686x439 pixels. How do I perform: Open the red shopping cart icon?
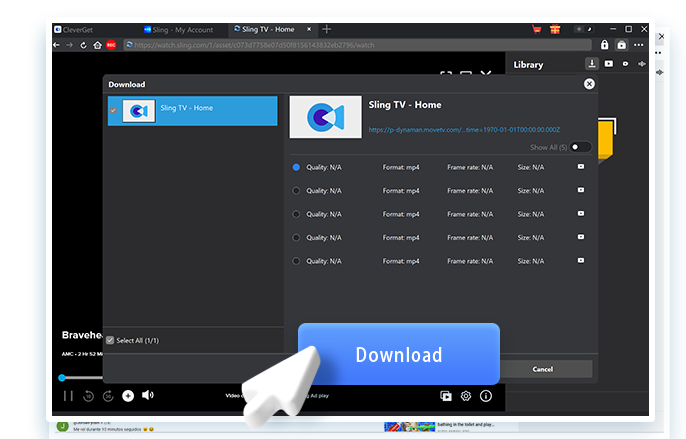pyautogui.click(x=536, y=29)
